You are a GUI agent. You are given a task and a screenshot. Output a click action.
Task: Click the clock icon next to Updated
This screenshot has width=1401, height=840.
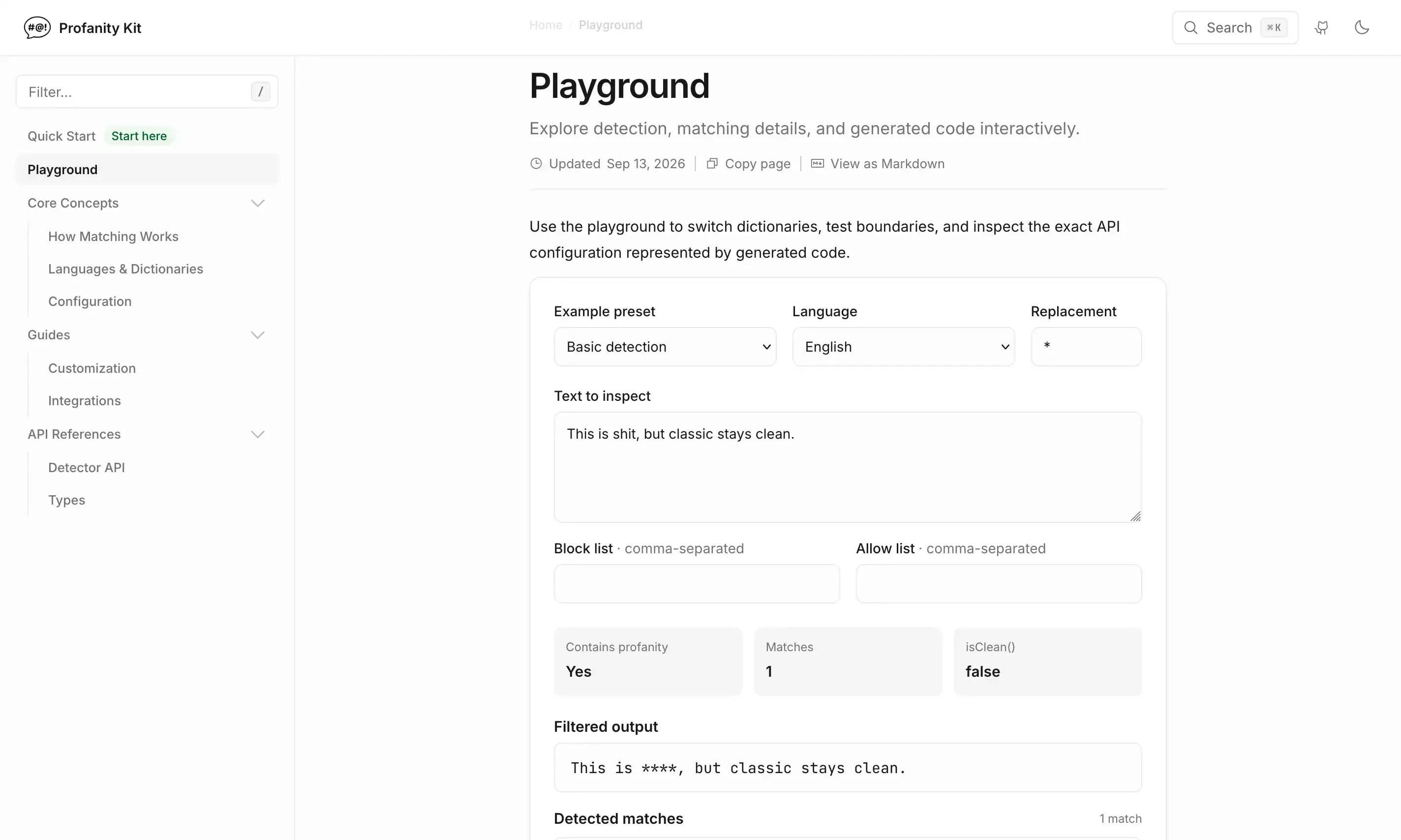(x=536, y=164)
